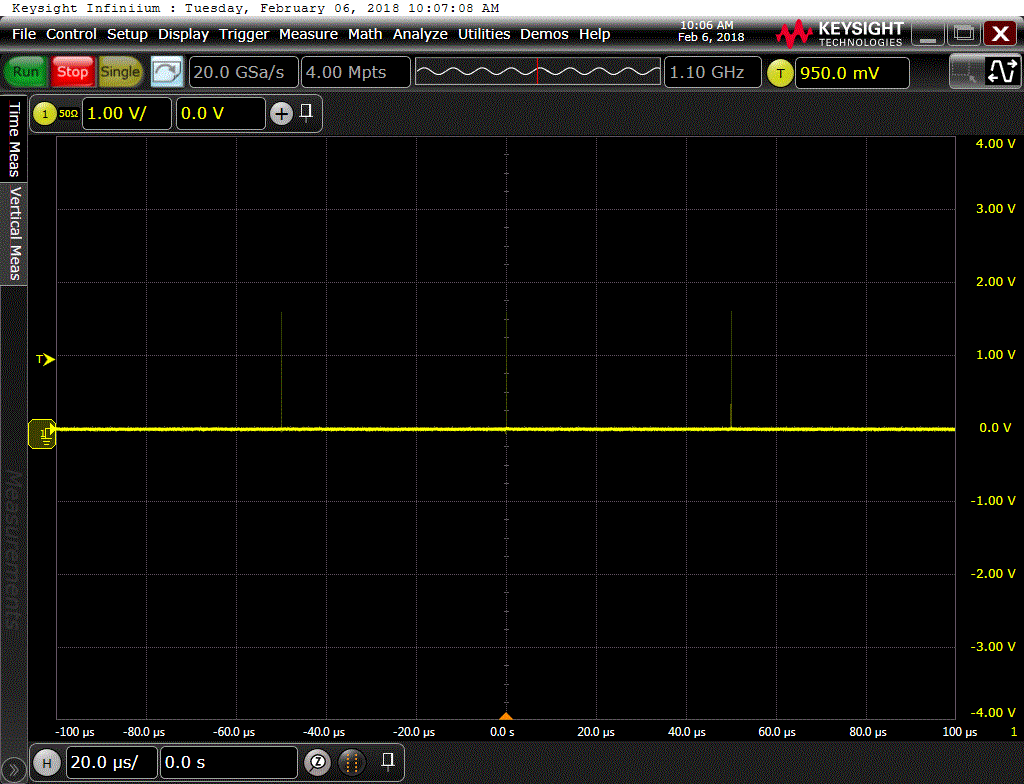Click the Single acquisition button
This screenshot has width=1024, height=784.
click(120, 72)
